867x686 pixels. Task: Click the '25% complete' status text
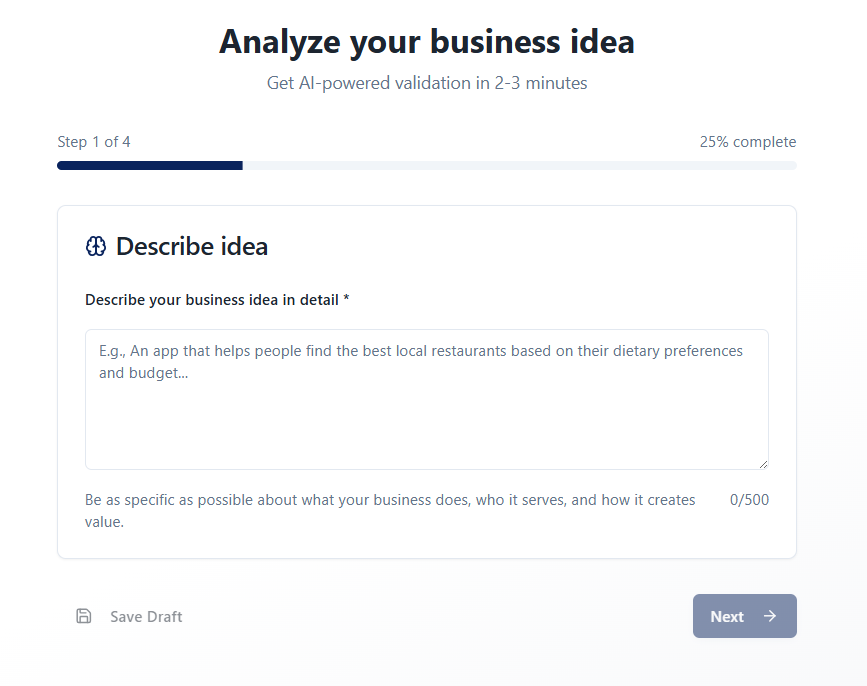coord(748,142)
